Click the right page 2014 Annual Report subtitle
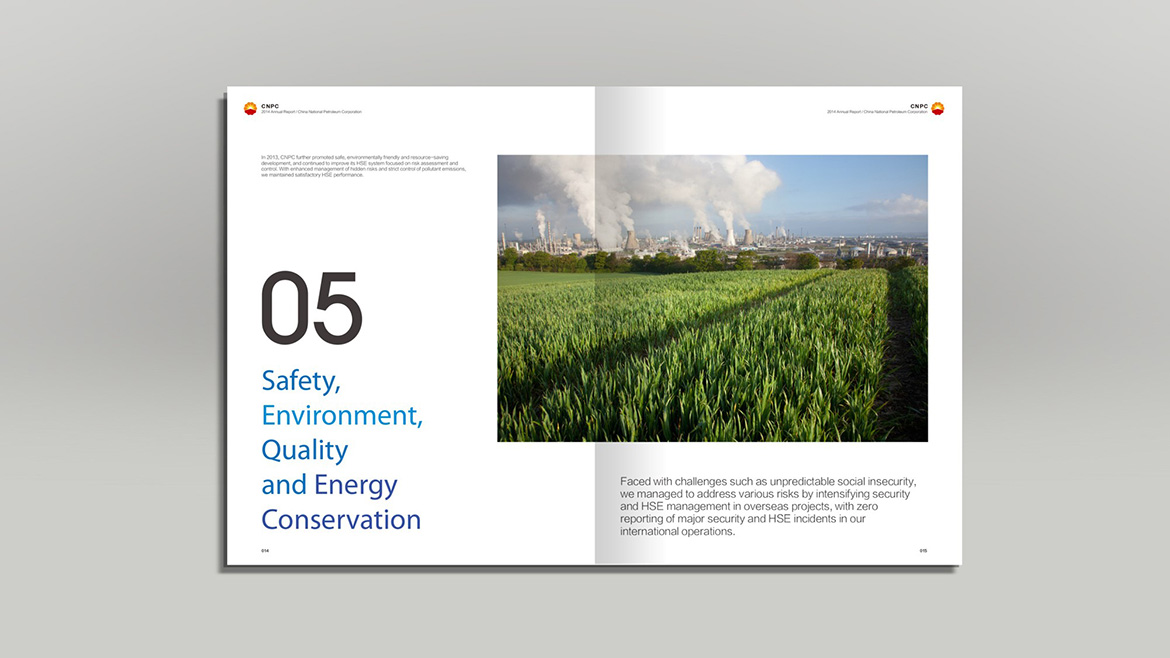This screenshot has height=658, width=1170. (x=877, y=112)
